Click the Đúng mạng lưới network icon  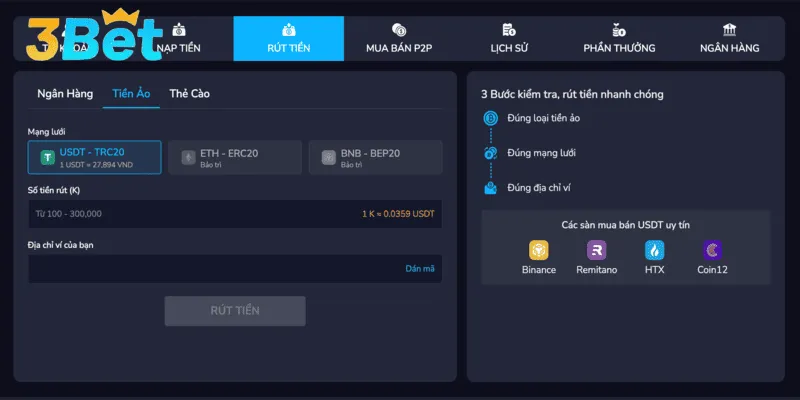pyautogui.click(x=490, y=153)
